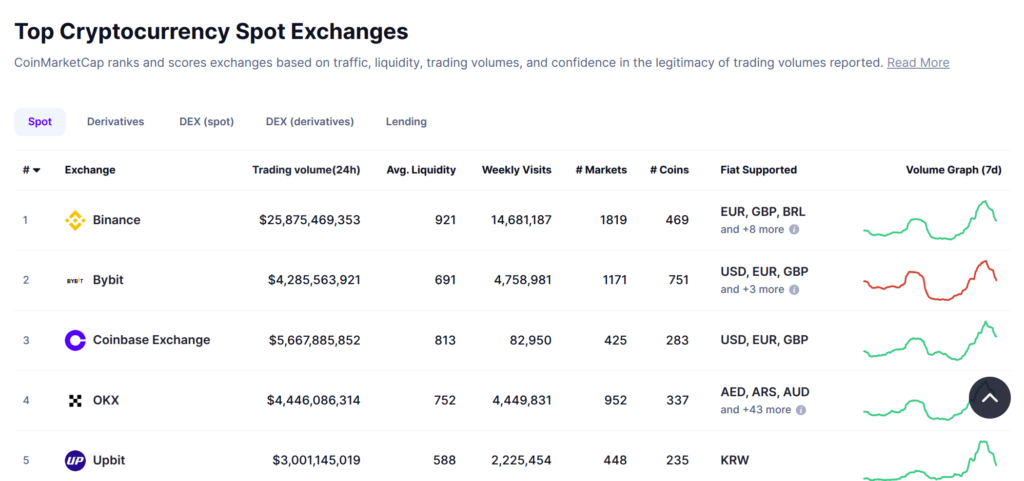1024x481 pixels.
Task: Sort by Avg. Liquidity column
Action: [x=421, y=170]
